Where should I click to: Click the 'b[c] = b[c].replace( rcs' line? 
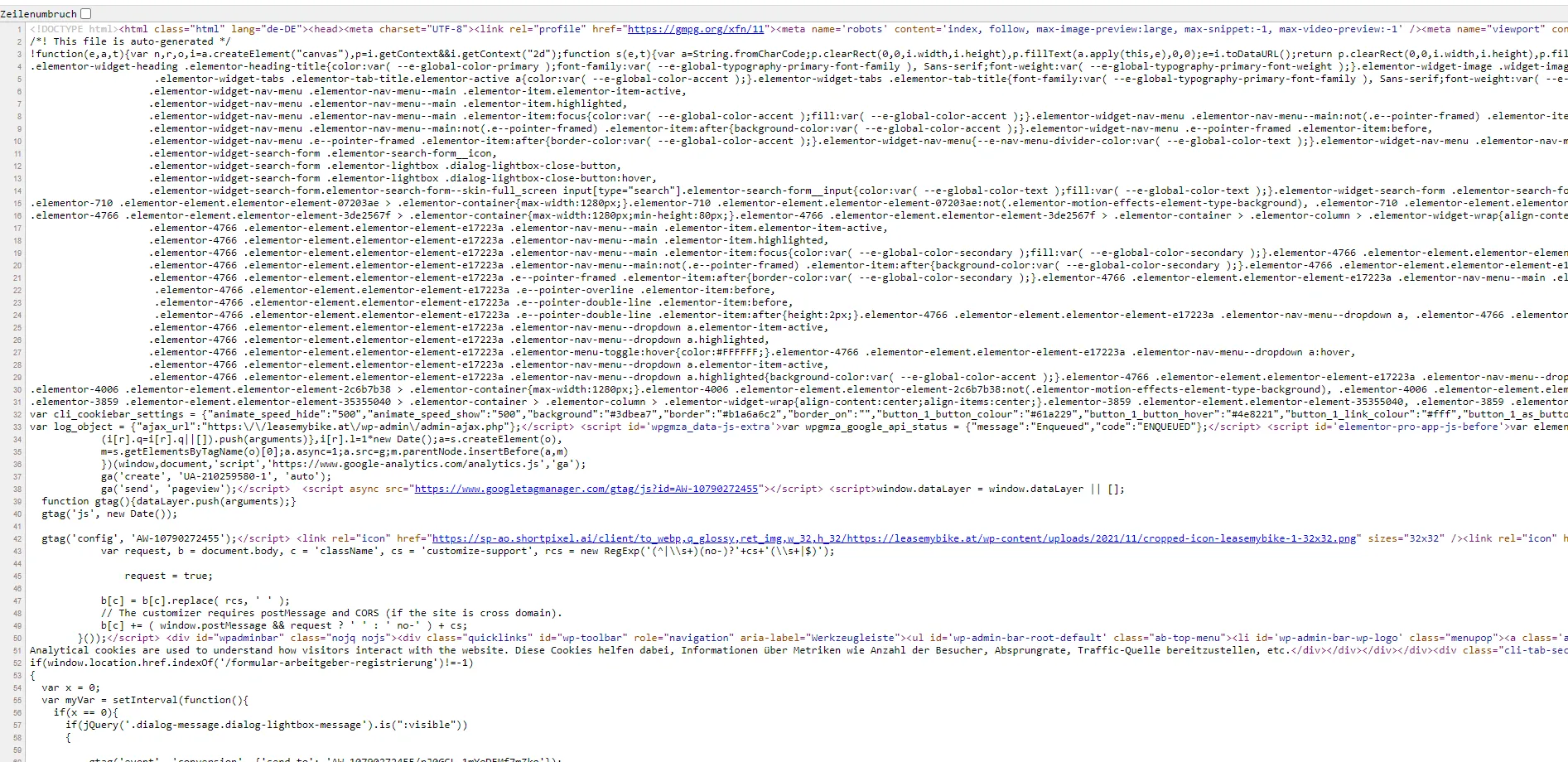[x=195, y=600]
